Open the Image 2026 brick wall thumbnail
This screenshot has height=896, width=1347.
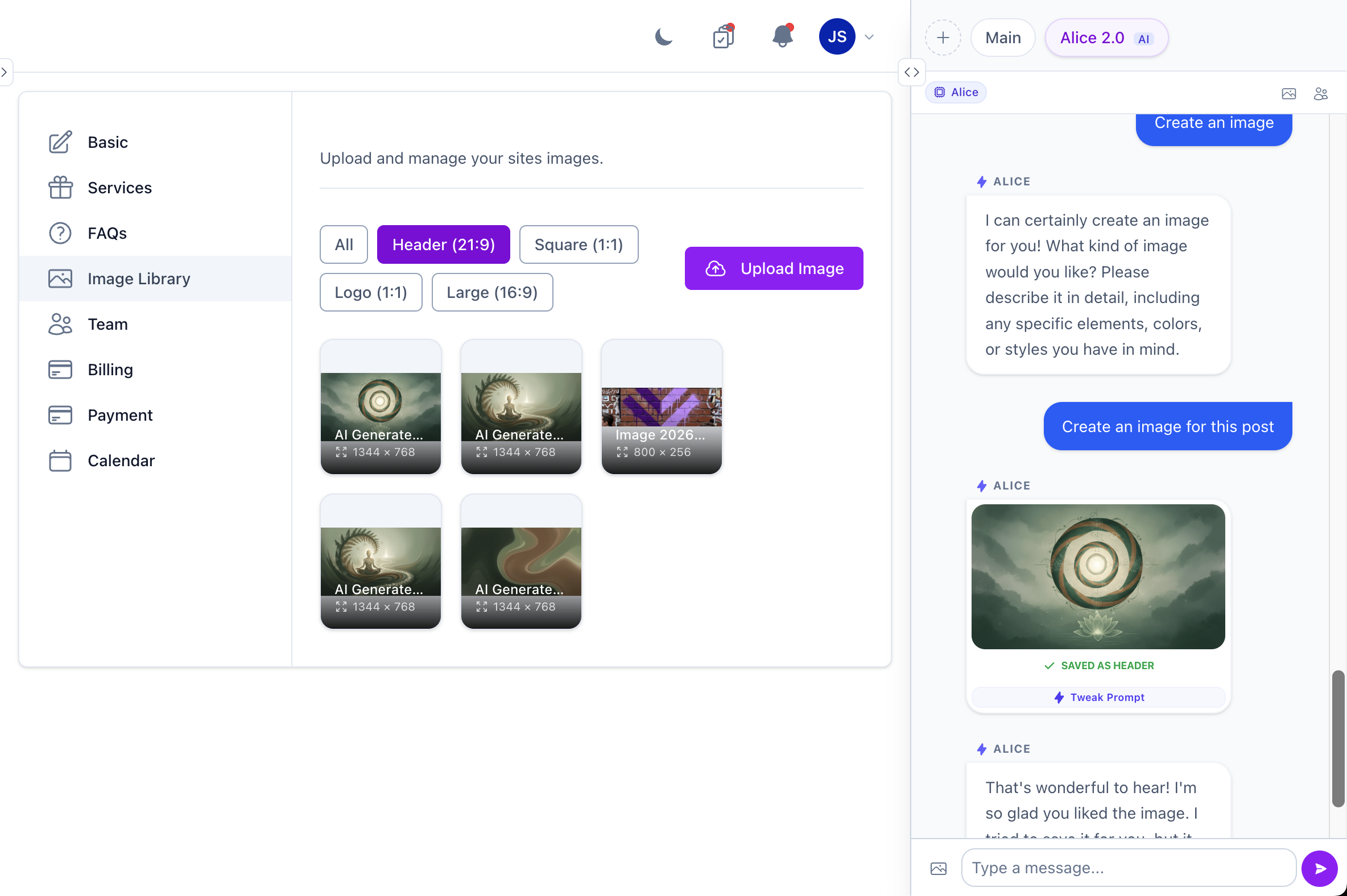tap(662, 407)
